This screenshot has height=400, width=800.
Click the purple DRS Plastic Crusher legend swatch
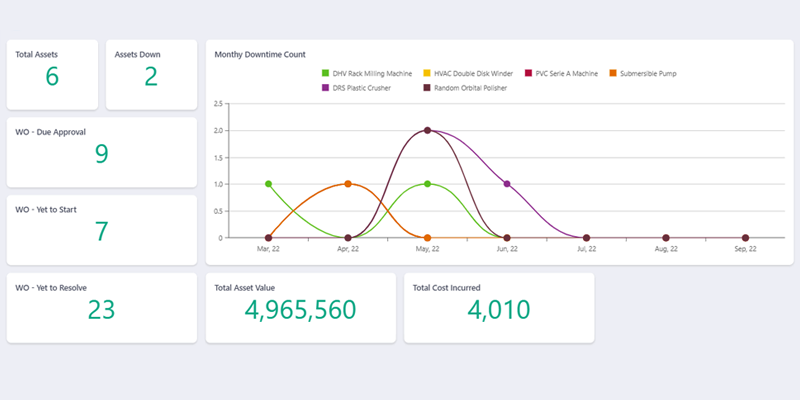point(326,88)
